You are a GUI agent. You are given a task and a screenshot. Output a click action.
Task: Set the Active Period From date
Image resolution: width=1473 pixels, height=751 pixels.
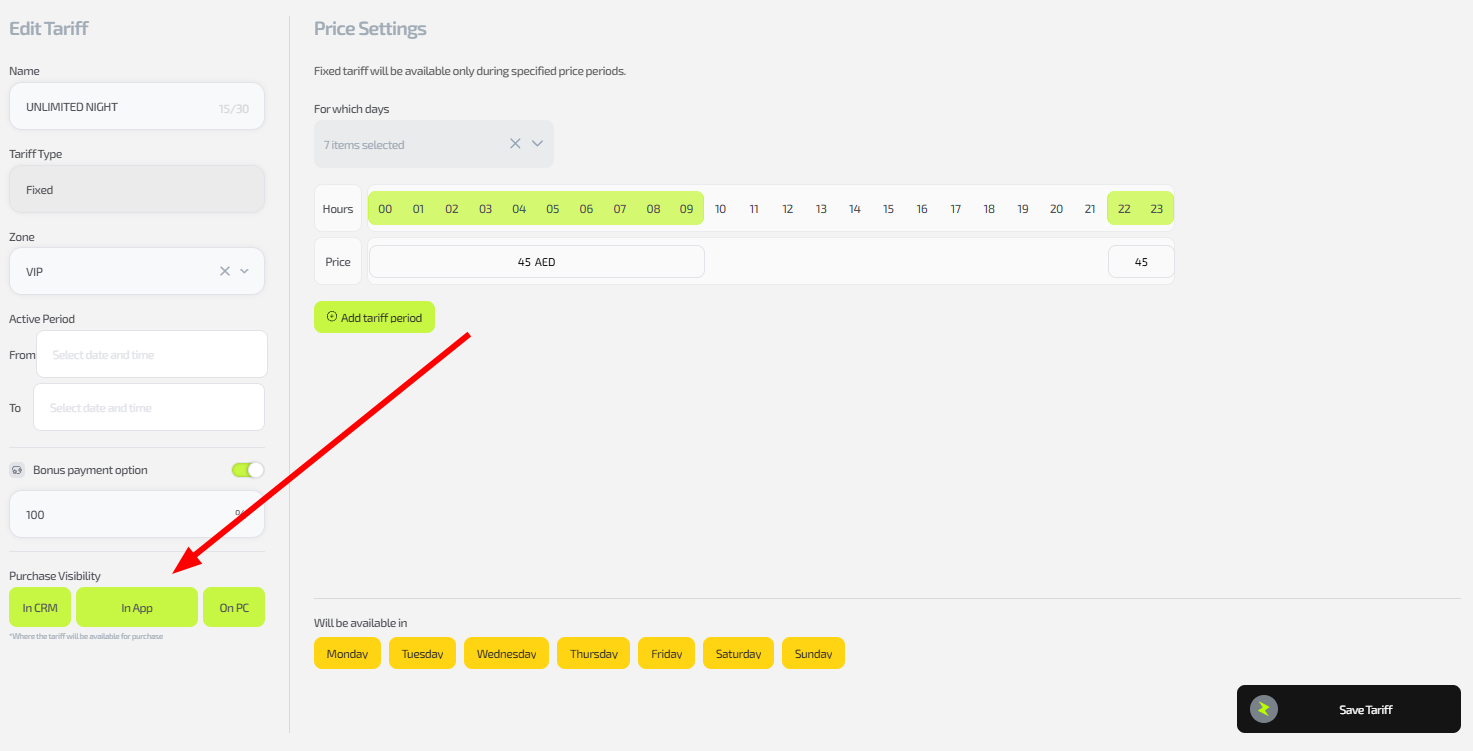[x=152, y=355]
